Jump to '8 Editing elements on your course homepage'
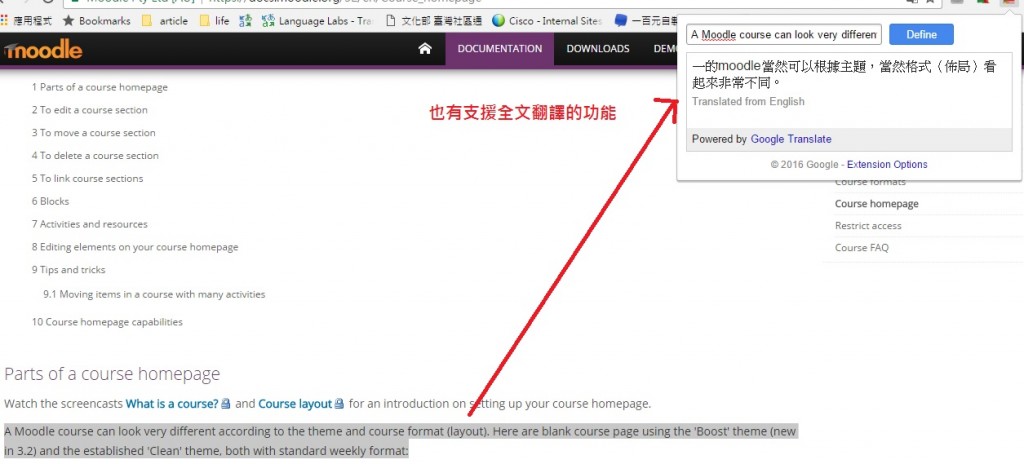This screenshot has width=1024, height=464. 135,247
